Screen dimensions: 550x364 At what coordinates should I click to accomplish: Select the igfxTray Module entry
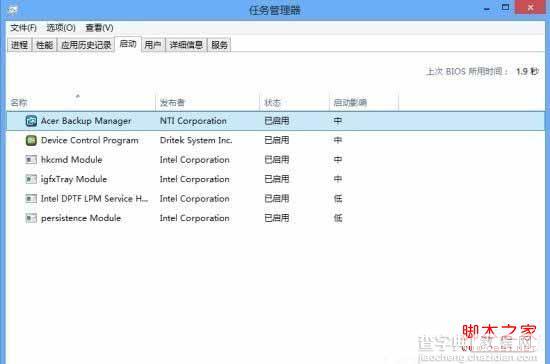[x=74, y=179]
